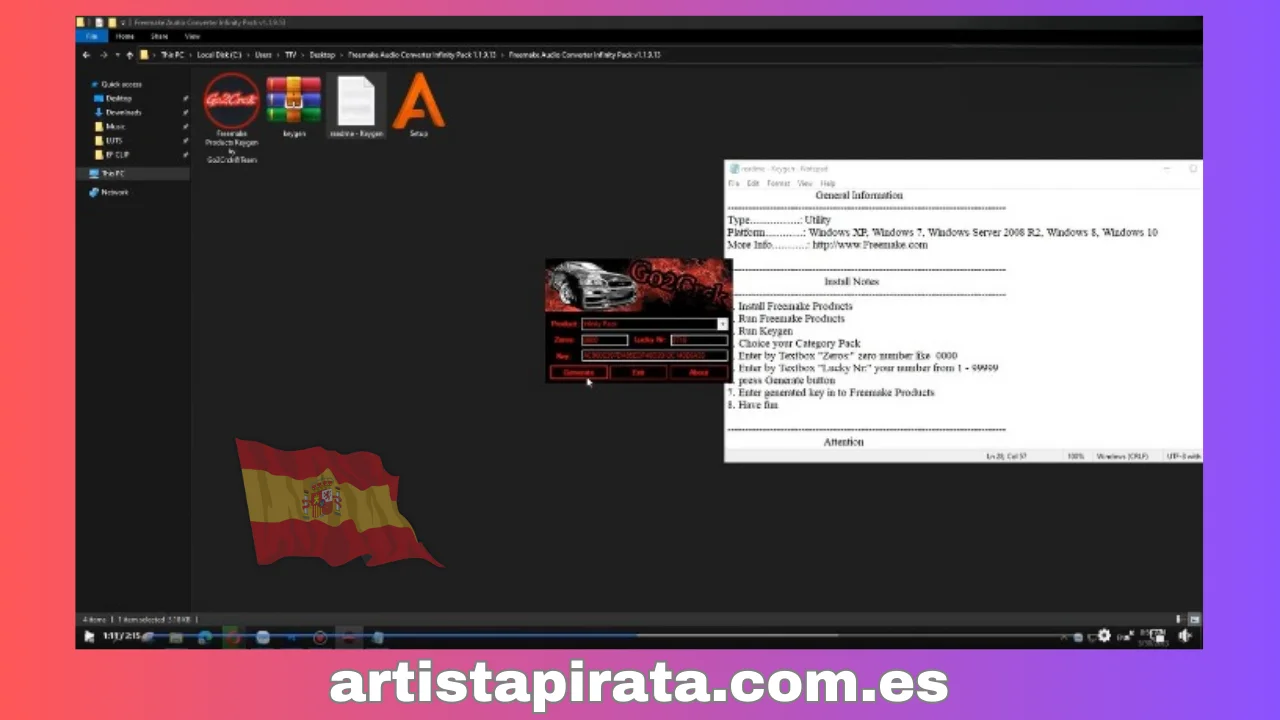Click the Lucky Nr input field
Screen dimensions: 1280x720
(699, 340)
